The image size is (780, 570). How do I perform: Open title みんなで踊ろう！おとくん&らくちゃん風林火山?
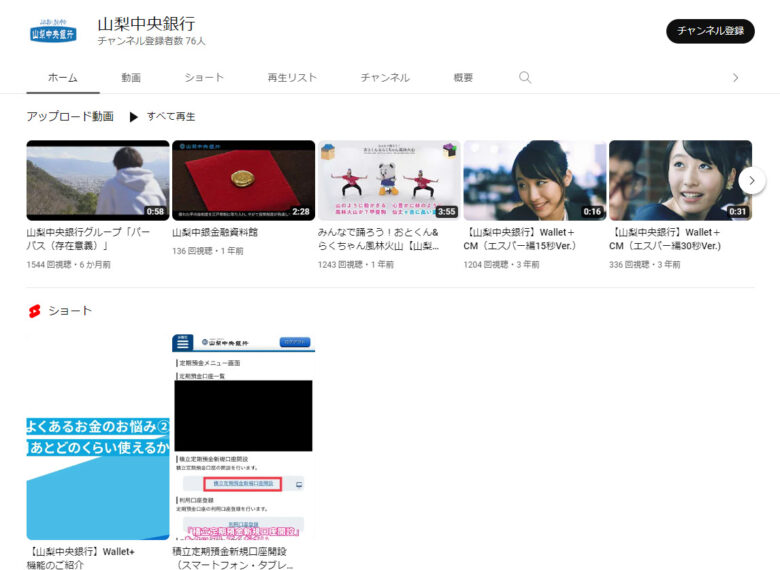[379, 239]
